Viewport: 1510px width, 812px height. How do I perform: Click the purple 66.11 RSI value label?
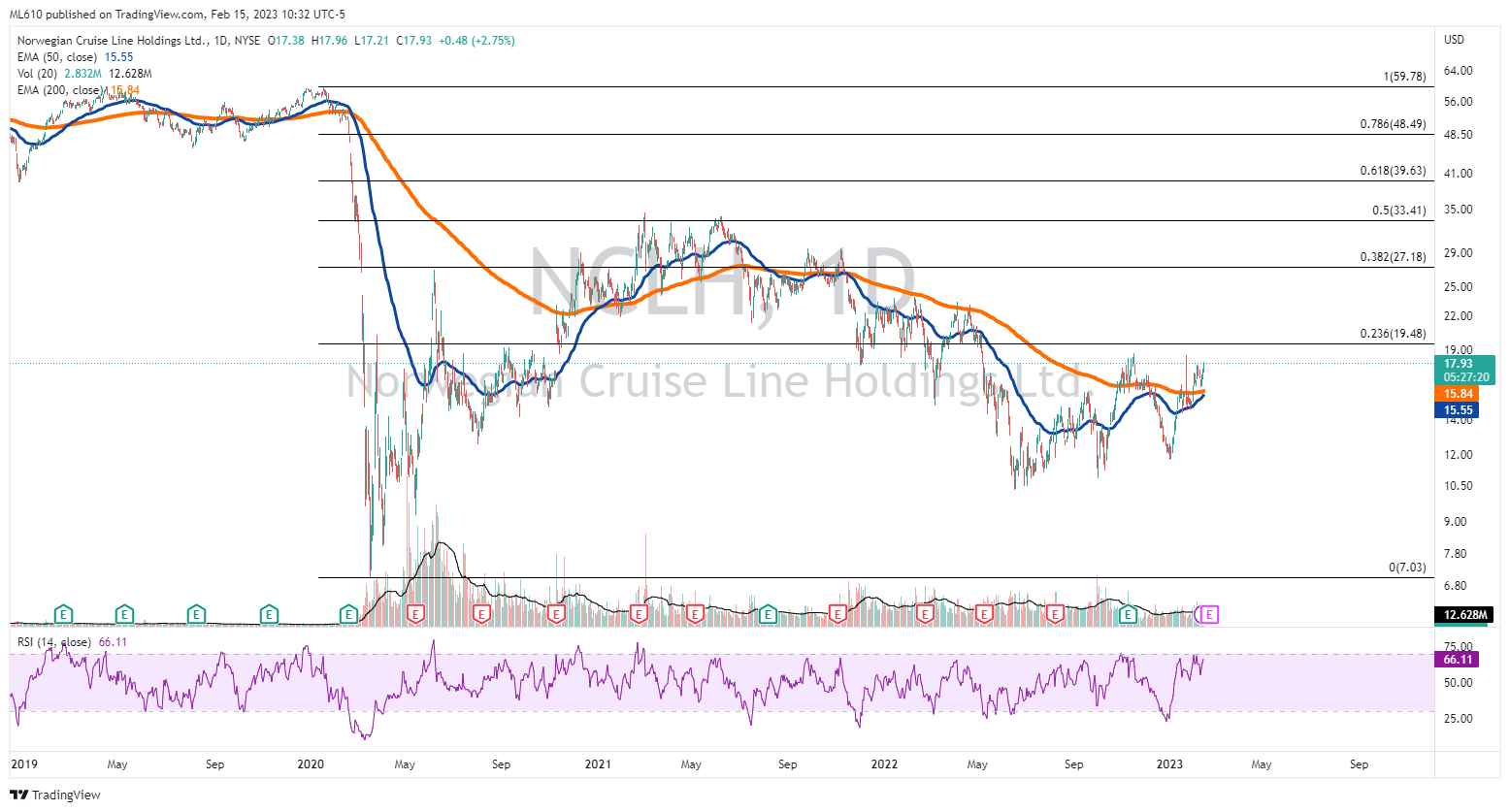[1458, 660]
